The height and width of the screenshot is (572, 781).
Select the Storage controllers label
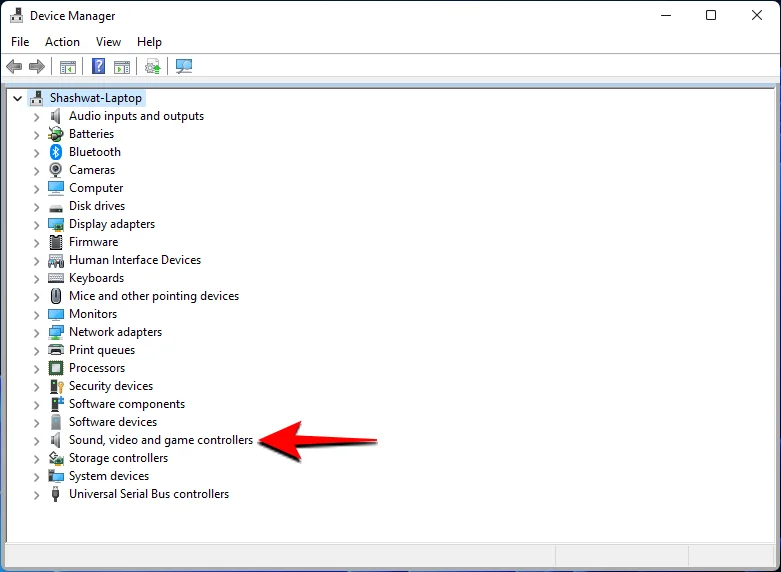118,458
